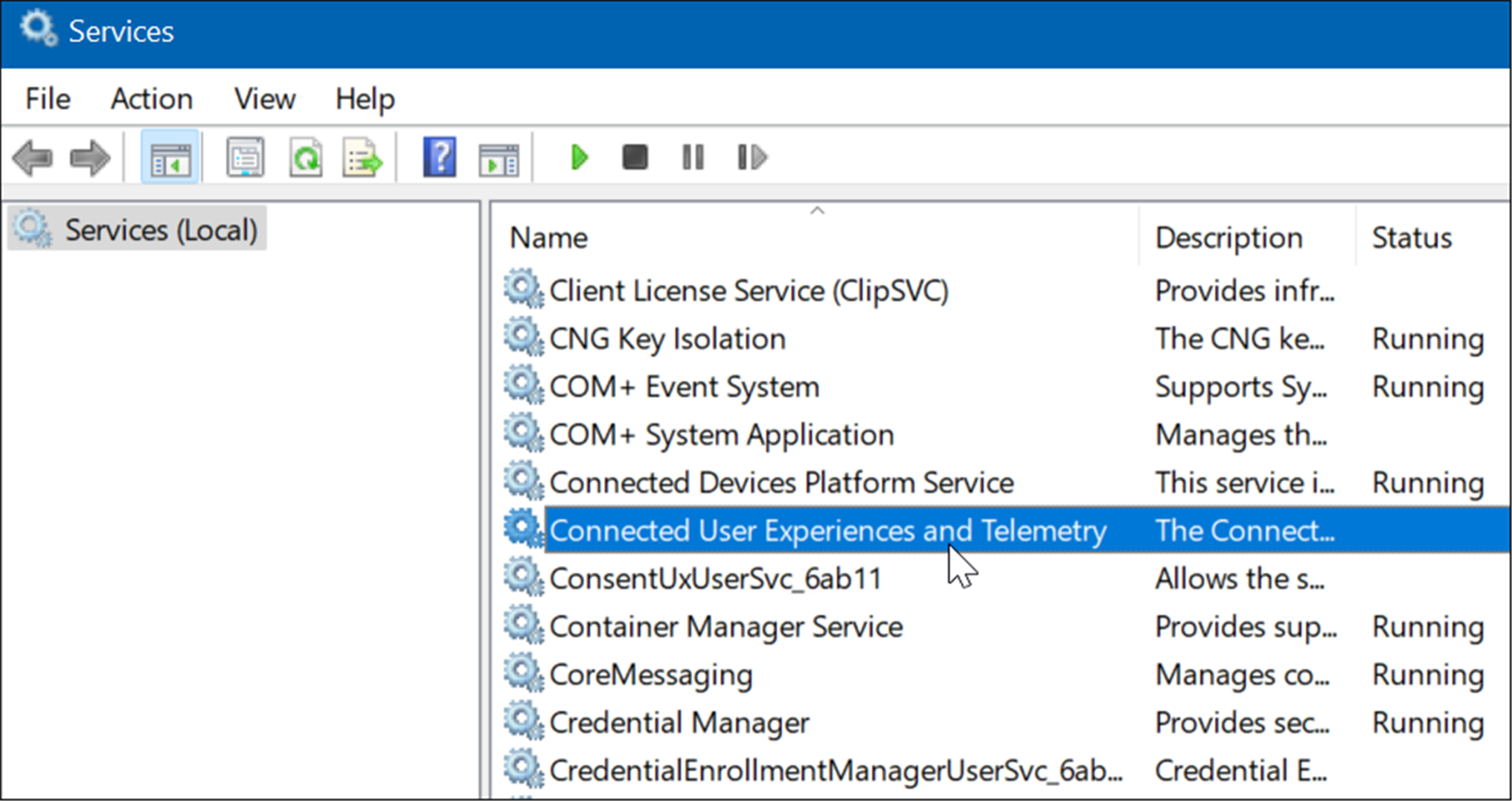Screen dimensions: 1512x801
Task: Select Connected User Experiences and Telemetry service
Action: coord(827,531)
